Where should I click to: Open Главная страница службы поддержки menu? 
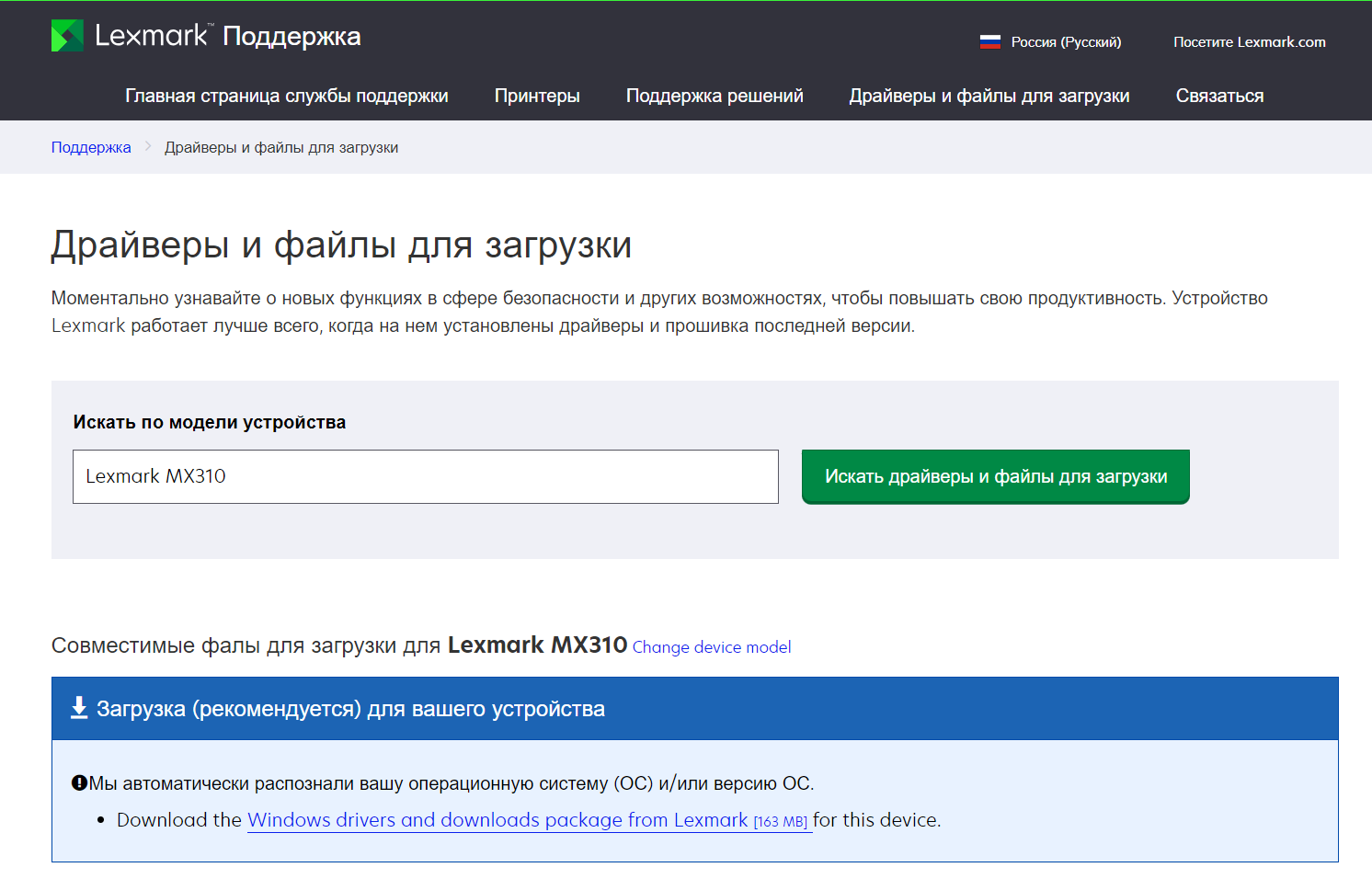287,96
